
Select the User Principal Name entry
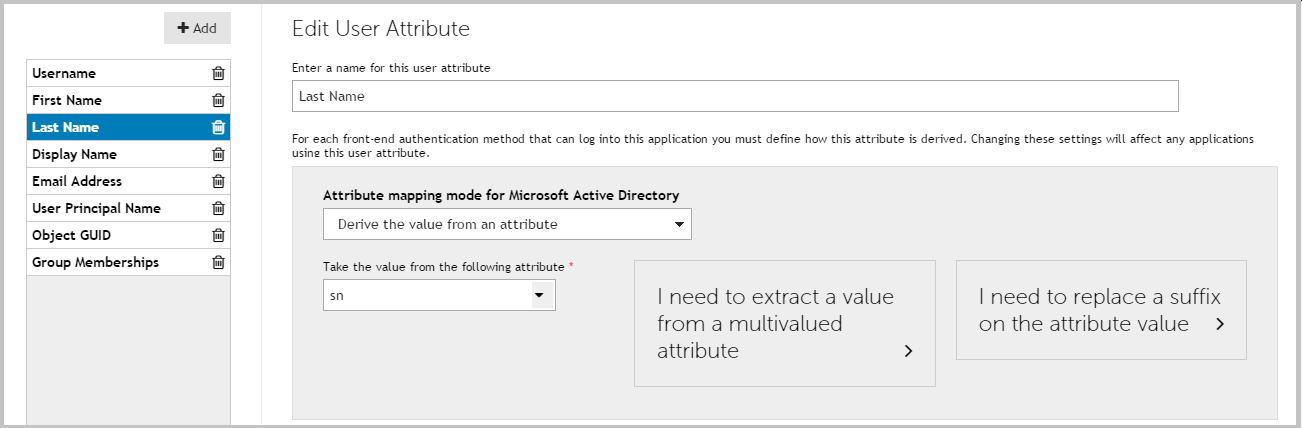[96, 208]
